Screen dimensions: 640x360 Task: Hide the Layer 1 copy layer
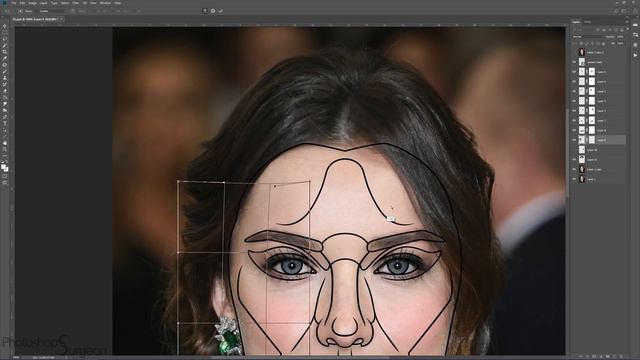click(x=574, y=169)
